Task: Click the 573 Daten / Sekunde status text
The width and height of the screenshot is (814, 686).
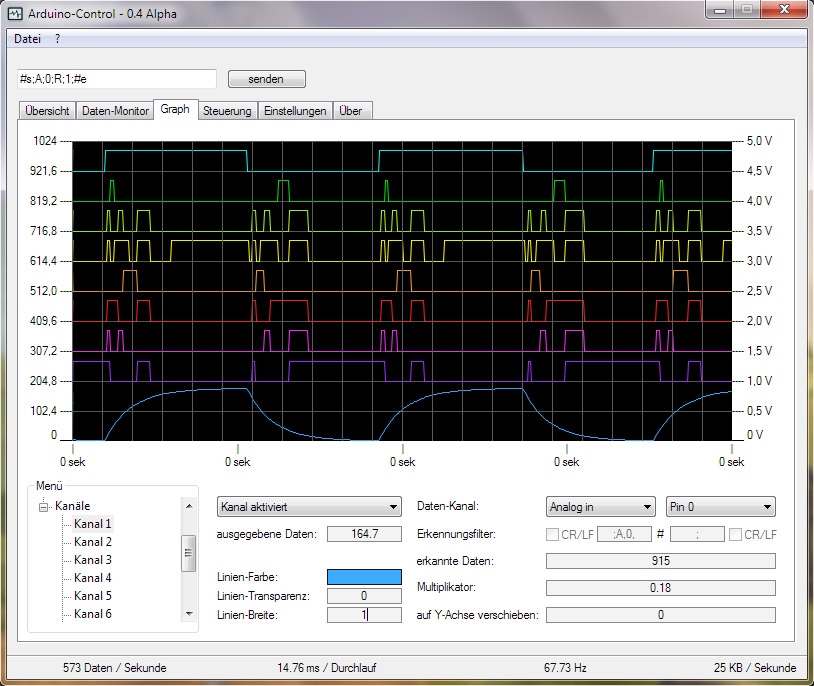Action: (x=115, y=668)
